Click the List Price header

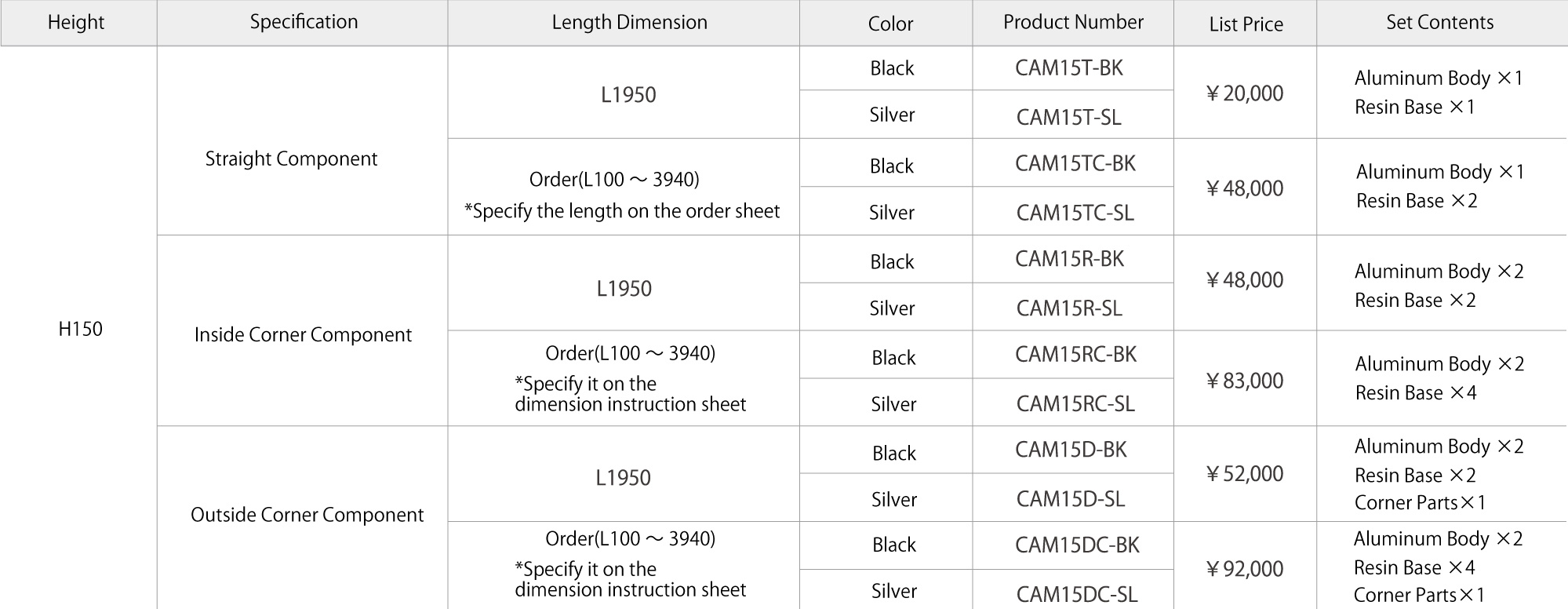coord(1246,24)
